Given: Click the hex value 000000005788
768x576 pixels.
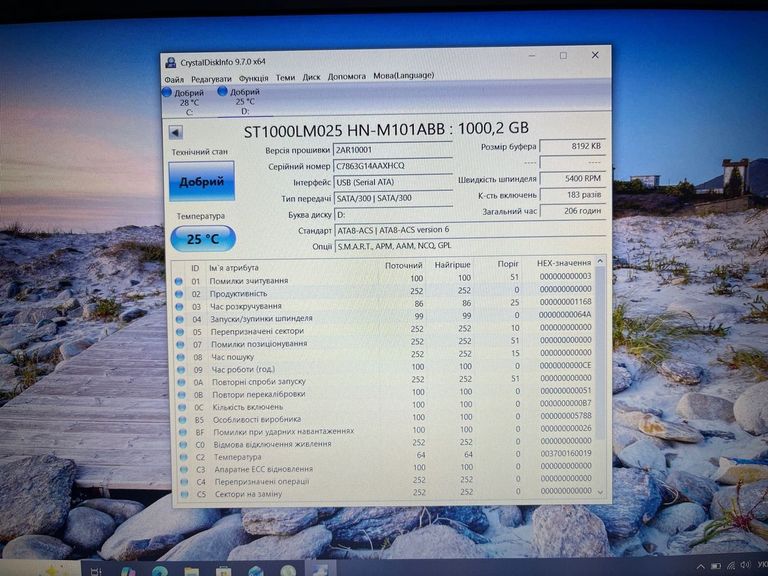Looking at the screenshot, I should pos(566,416).
